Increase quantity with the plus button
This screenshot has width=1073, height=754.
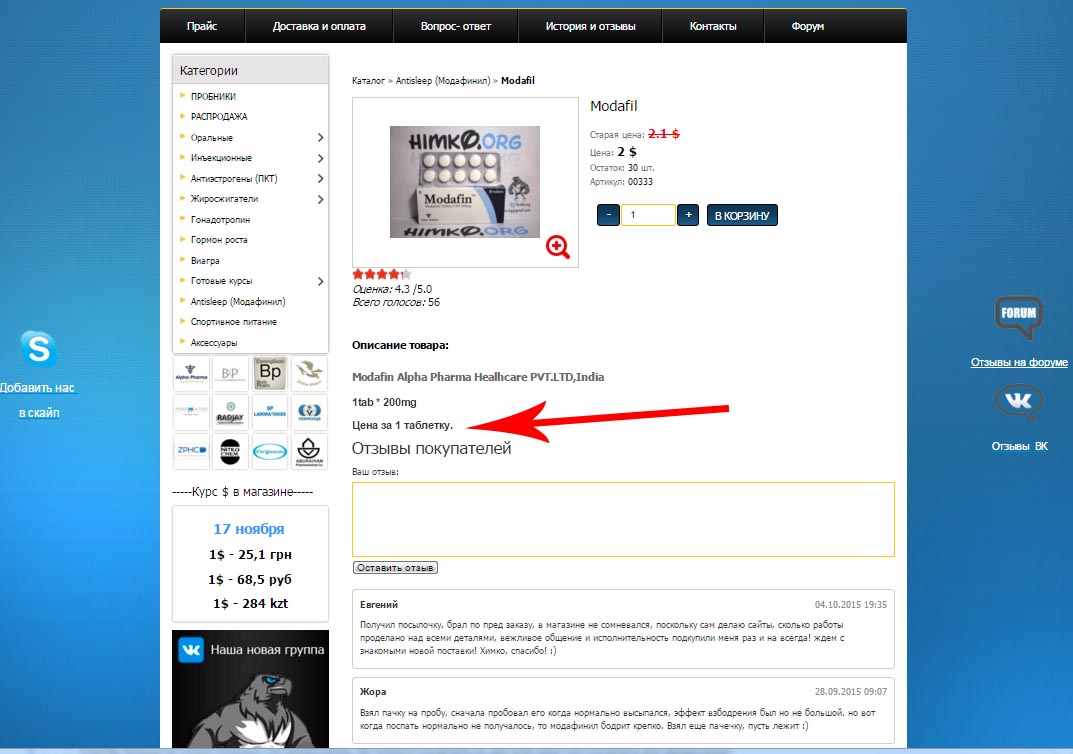(x=688, y=215)
